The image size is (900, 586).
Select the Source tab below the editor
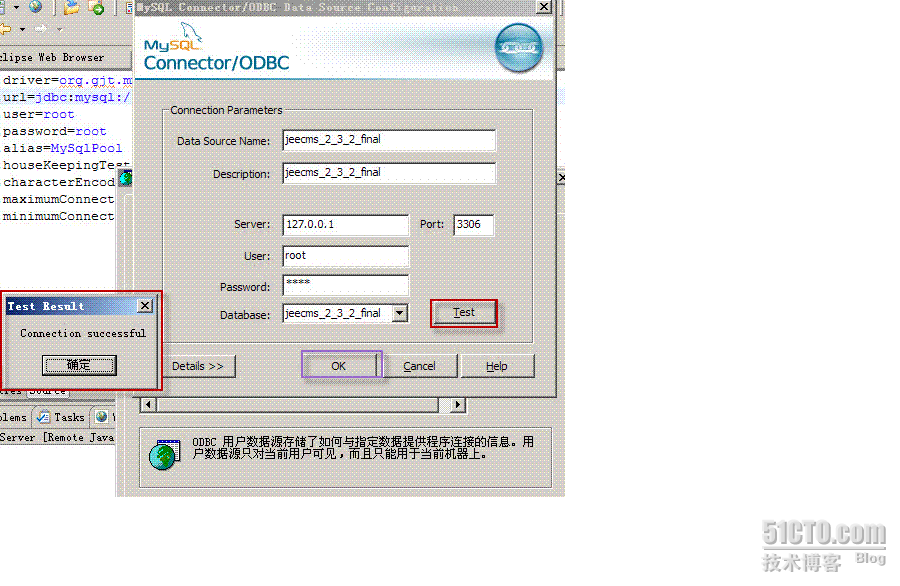[x=48, y=392]
